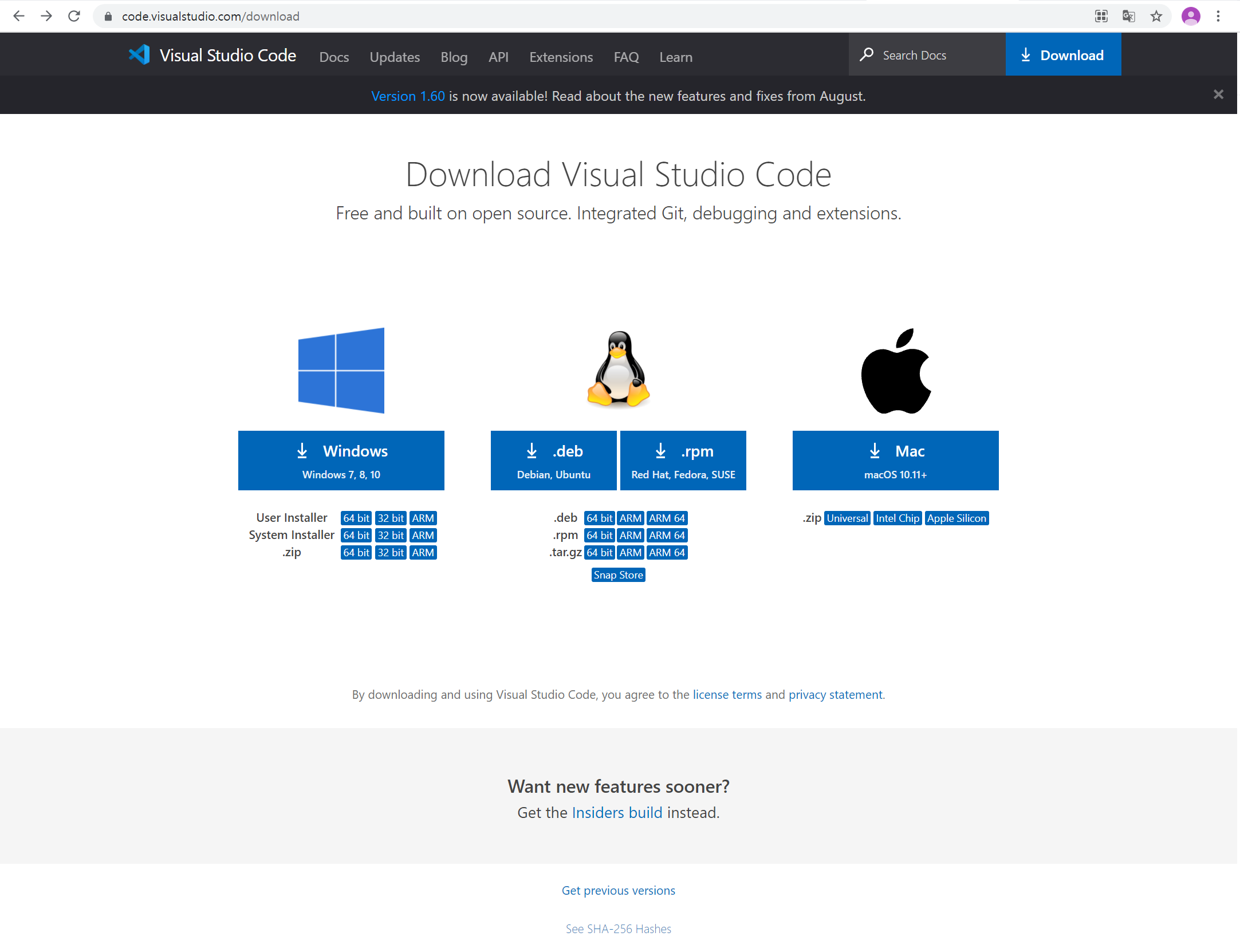Open the license terms link
Image resolution: width=1240 pixels, height=952 pixels.
click(727, 695)
